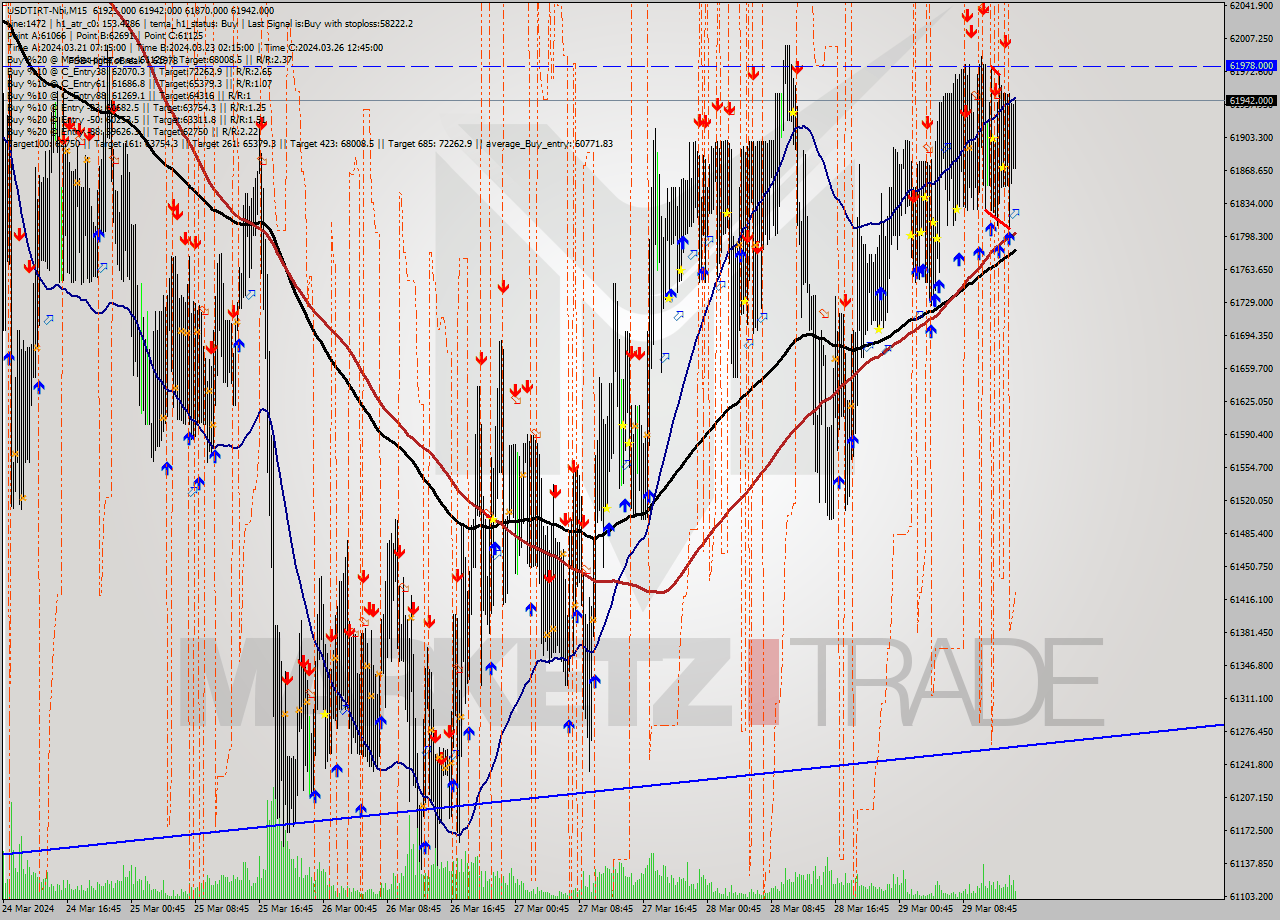Click the 61381.450 price axis label
1280x920 pixels.
pos(1251,632)
